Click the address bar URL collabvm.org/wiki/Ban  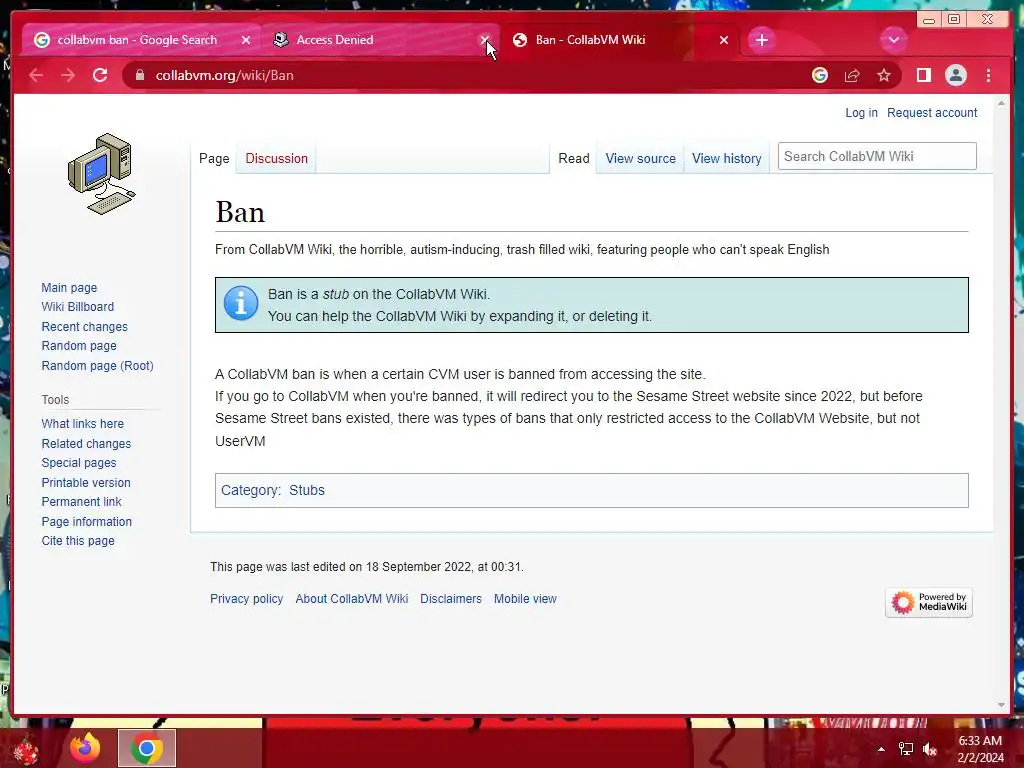224,75
